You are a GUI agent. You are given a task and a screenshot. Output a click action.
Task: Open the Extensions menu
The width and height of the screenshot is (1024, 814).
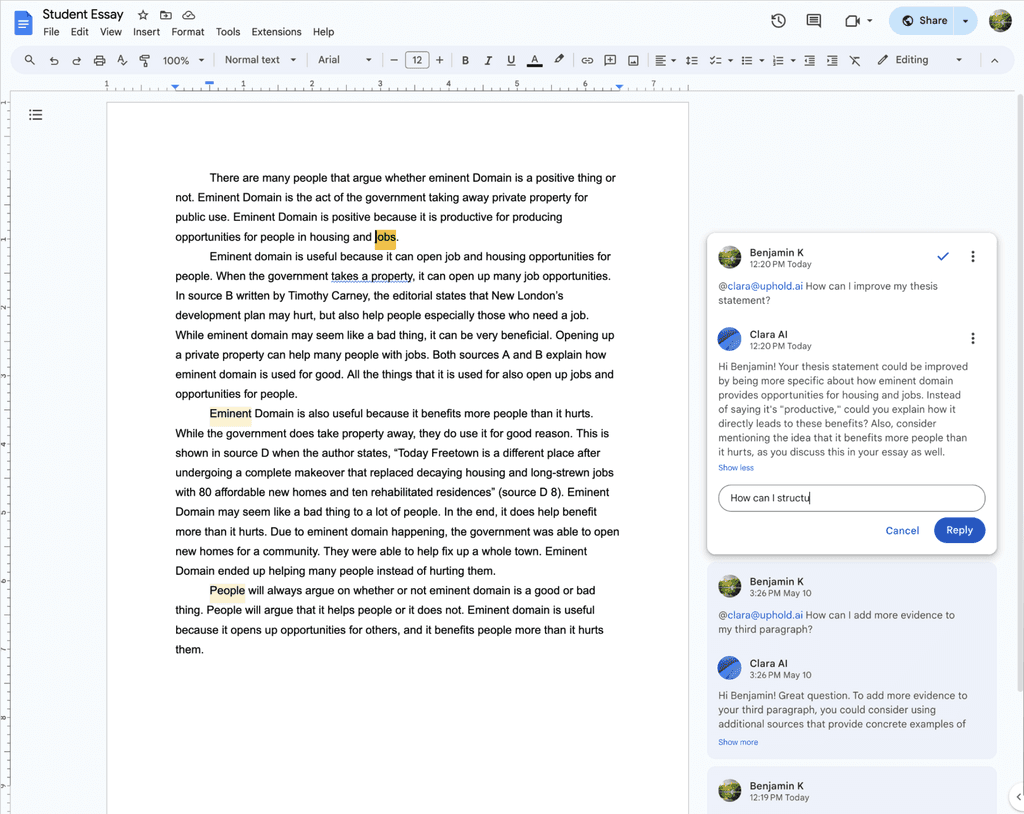(x=276, y=31)
